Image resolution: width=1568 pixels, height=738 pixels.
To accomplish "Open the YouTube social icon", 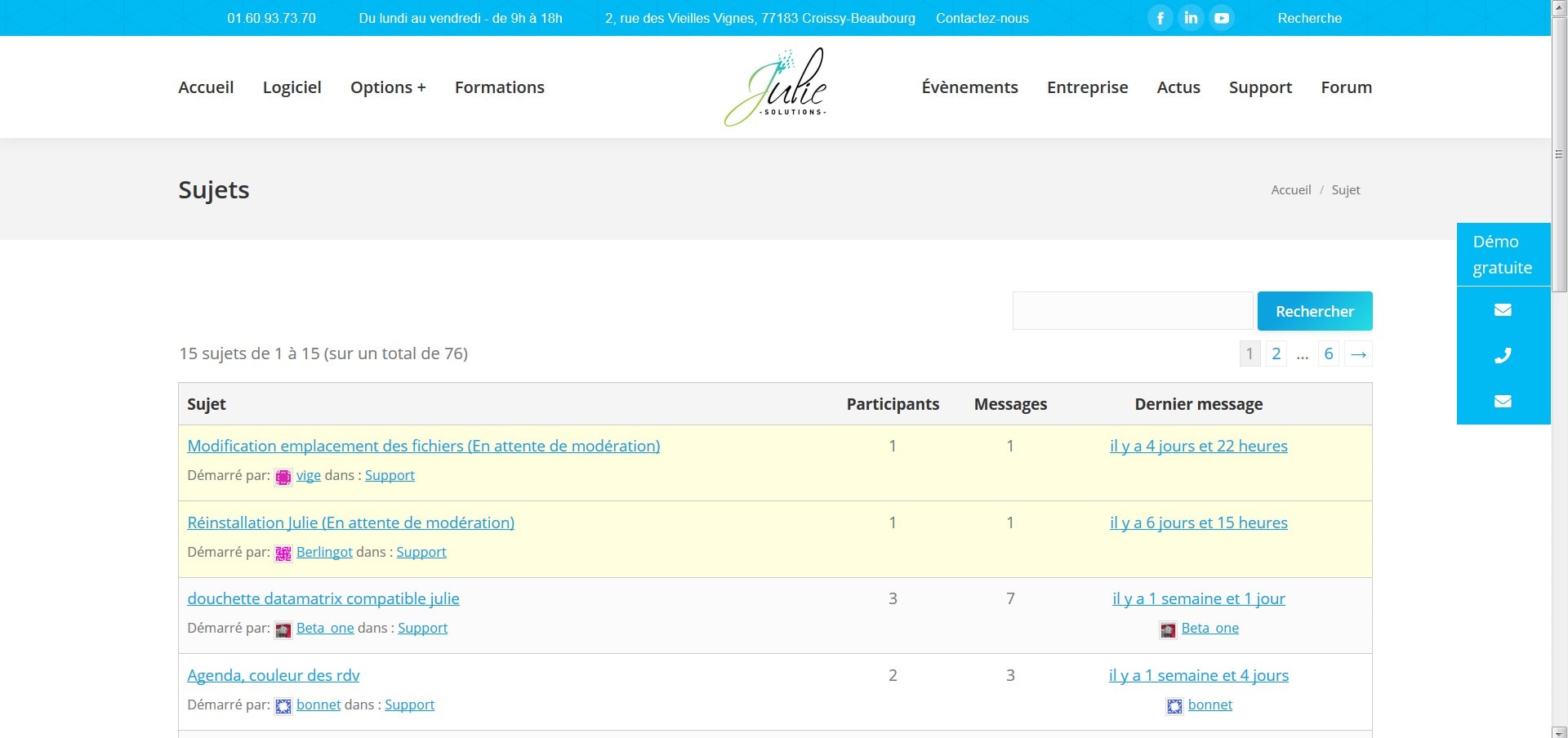I will point(1222,18).
